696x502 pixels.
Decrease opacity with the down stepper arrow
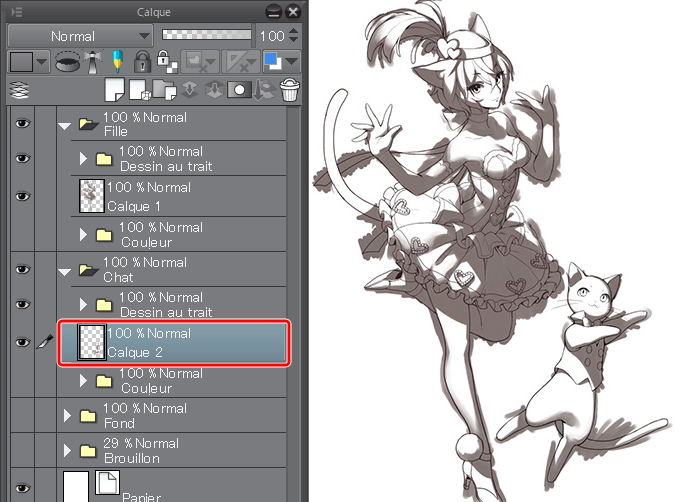(x=293, y=40)
